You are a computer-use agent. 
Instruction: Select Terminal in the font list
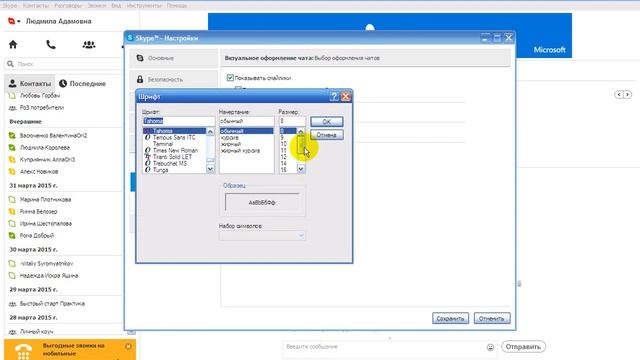pos(174,144)
